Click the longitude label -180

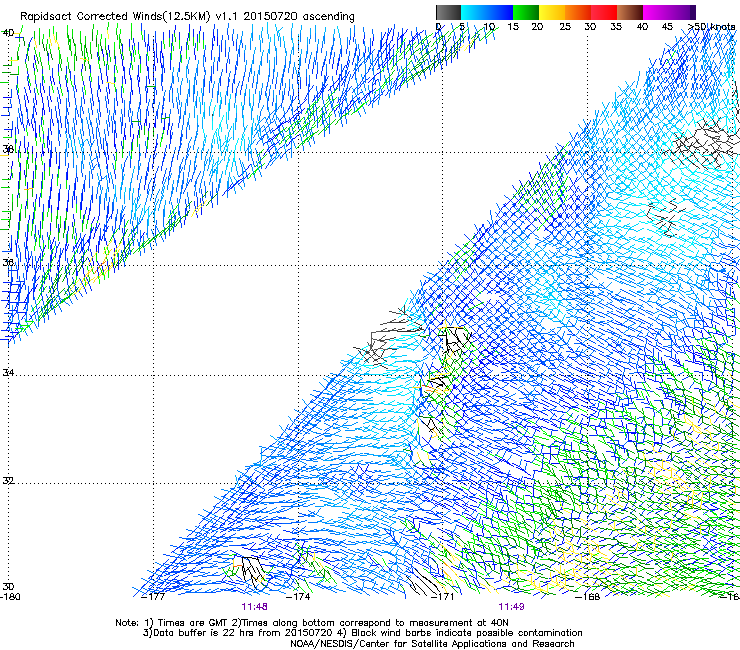pyautogui.click(x=10, y=597)
